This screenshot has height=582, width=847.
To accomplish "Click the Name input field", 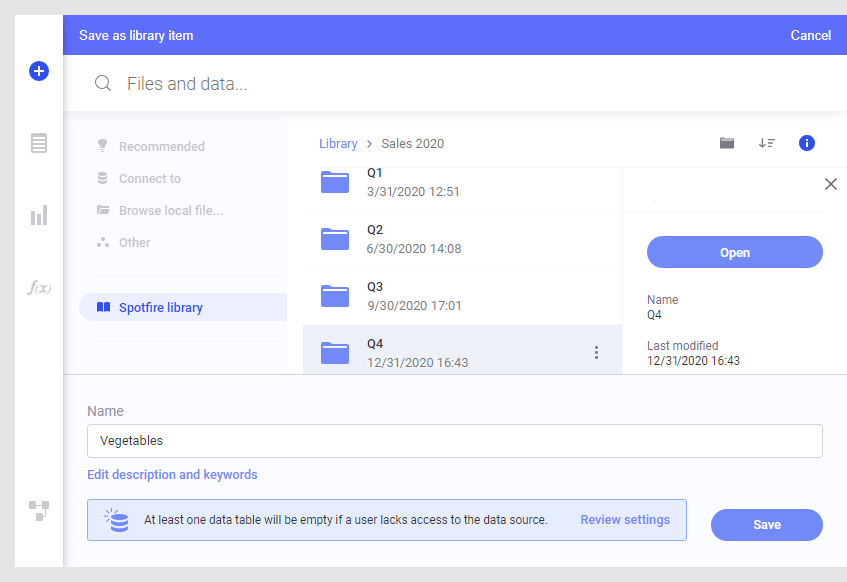I will 455,441.
